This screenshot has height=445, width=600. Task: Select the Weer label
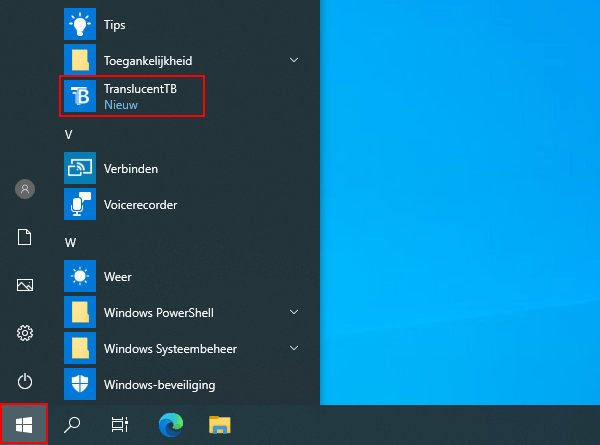pyautogui.click(x=117, y=277)
